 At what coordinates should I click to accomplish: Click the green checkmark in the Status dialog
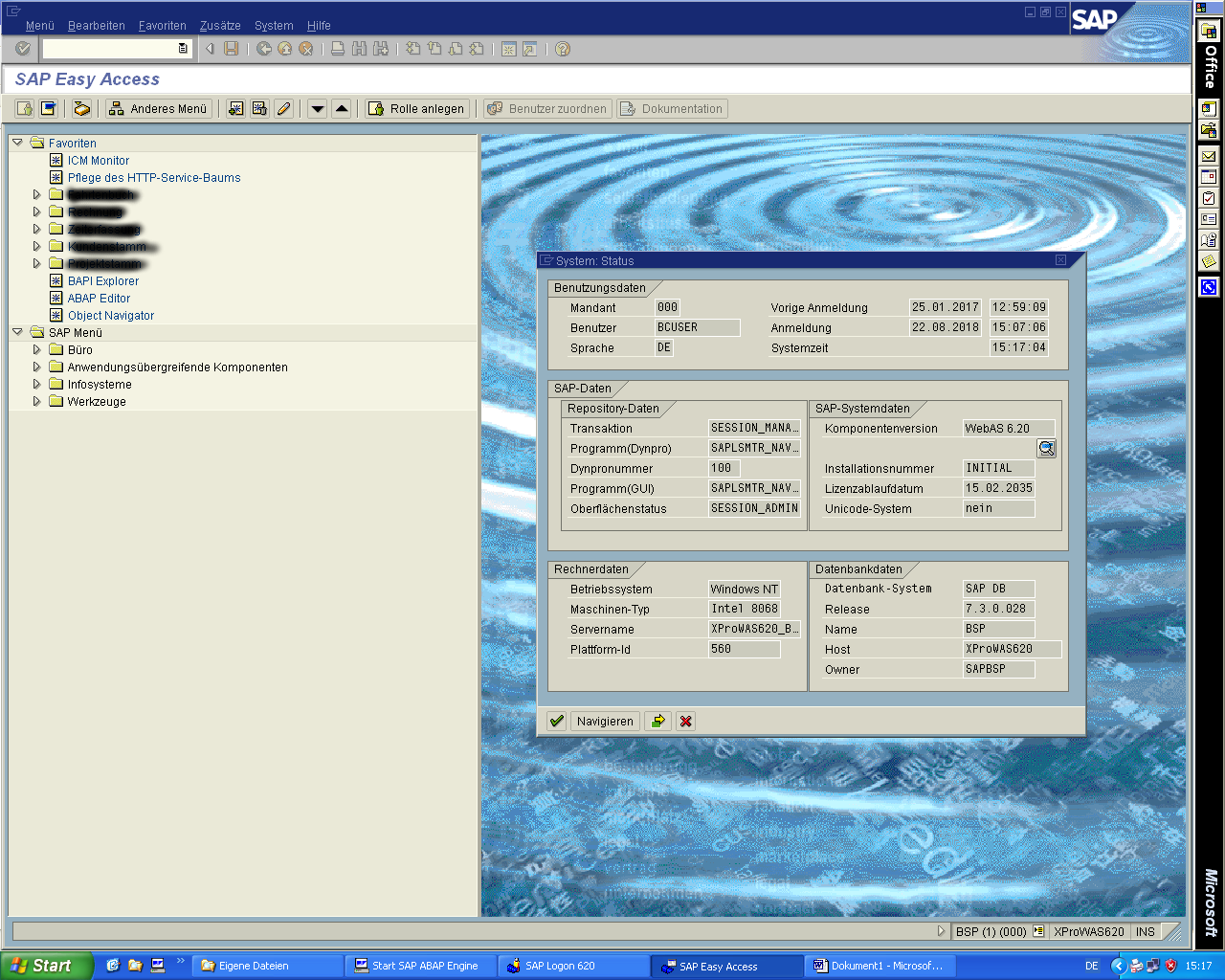pos(556,721)
